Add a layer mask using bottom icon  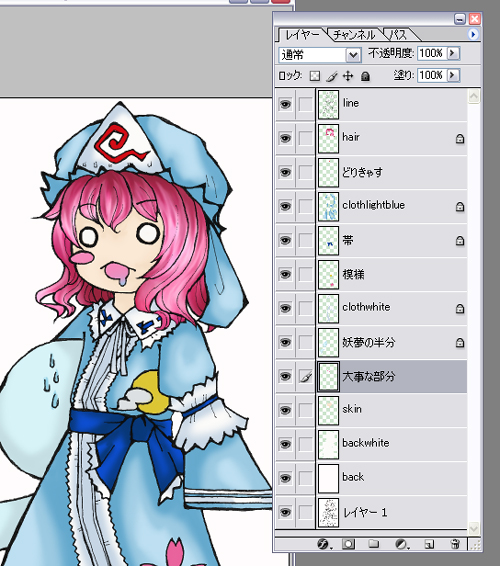tap(348, 544)
